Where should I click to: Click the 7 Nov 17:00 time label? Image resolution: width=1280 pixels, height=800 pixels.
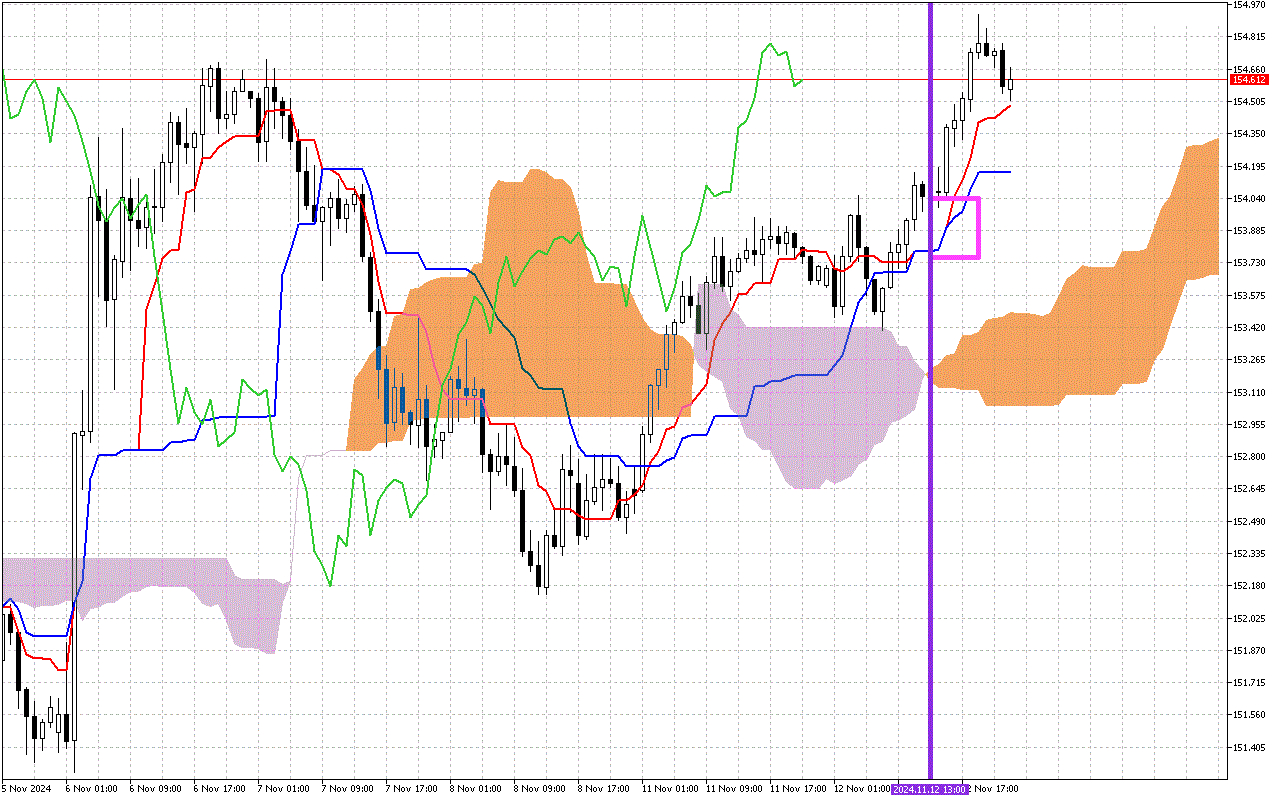[x=410, y=789]
